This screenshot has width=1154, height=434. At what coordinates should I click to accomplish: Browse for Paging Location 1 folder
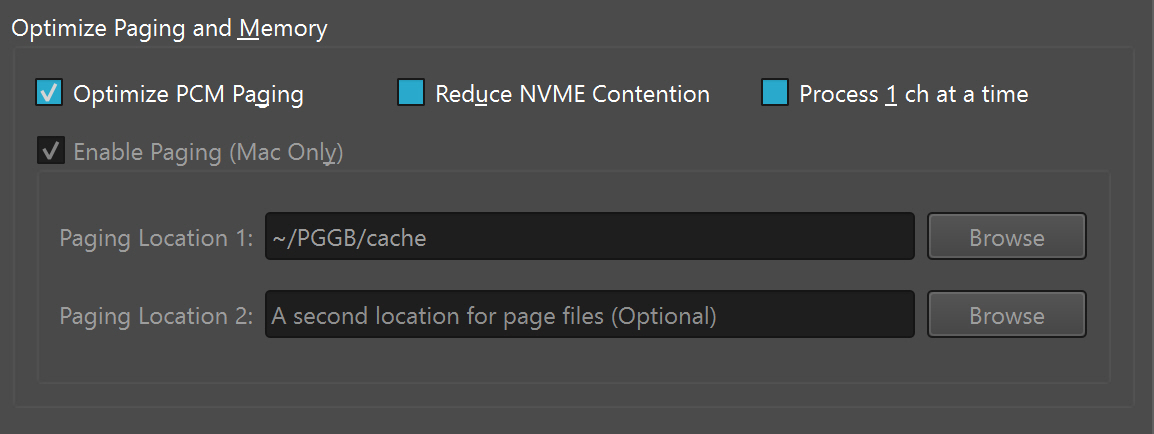click(x=1006, y=236)
